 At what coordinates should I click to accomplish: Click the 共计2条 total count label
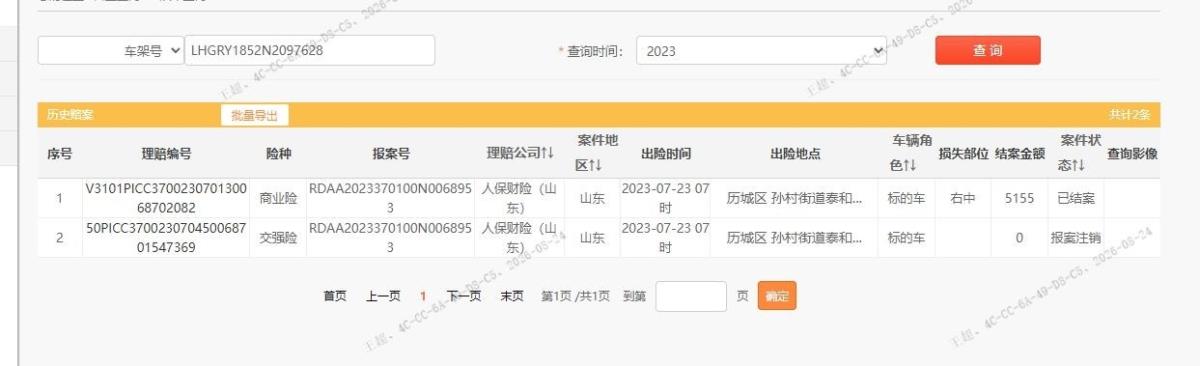point(1129,115)
